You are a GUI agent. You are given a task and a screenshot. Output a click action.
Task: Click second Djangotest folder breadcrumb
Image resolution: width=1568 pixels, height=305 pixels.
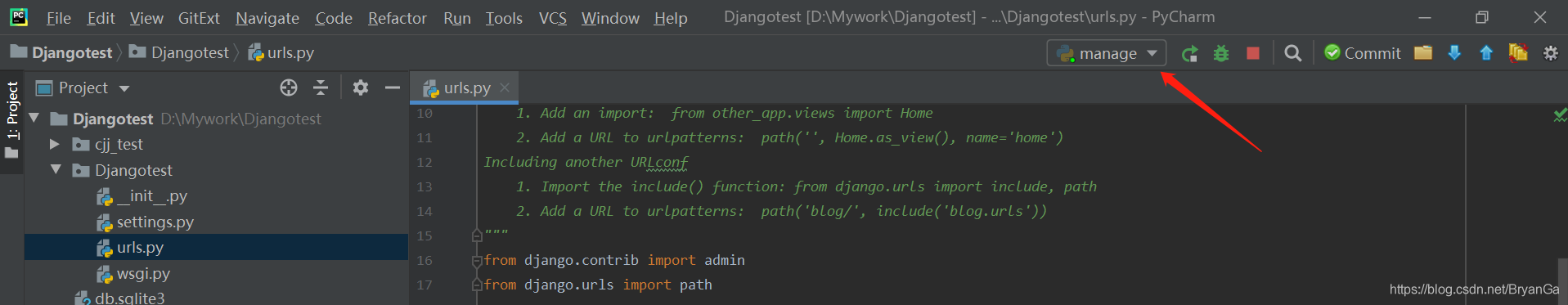179,52
